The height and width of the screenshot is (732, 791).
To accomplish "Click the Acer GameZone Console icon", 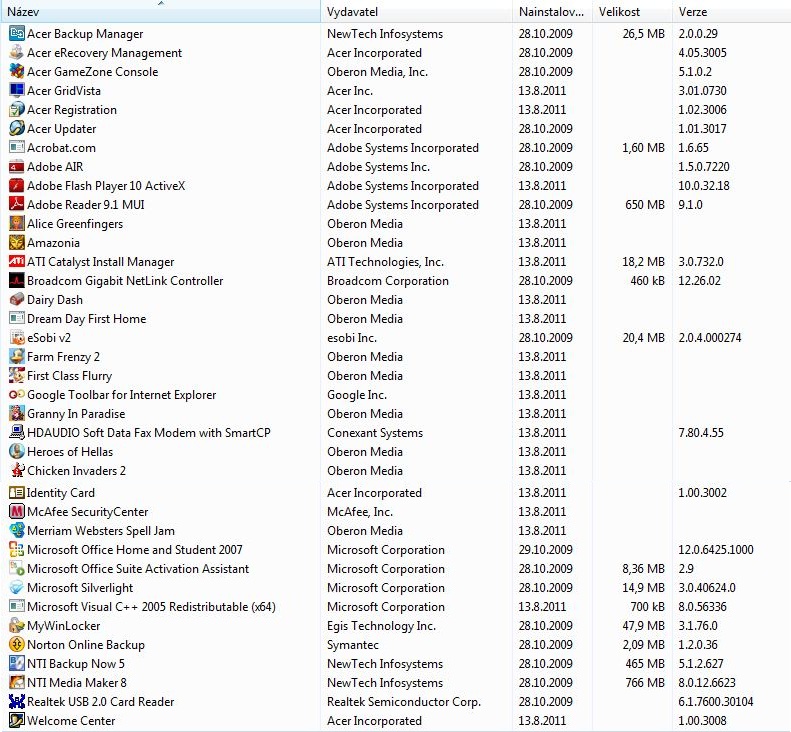I will click(17, 71).
